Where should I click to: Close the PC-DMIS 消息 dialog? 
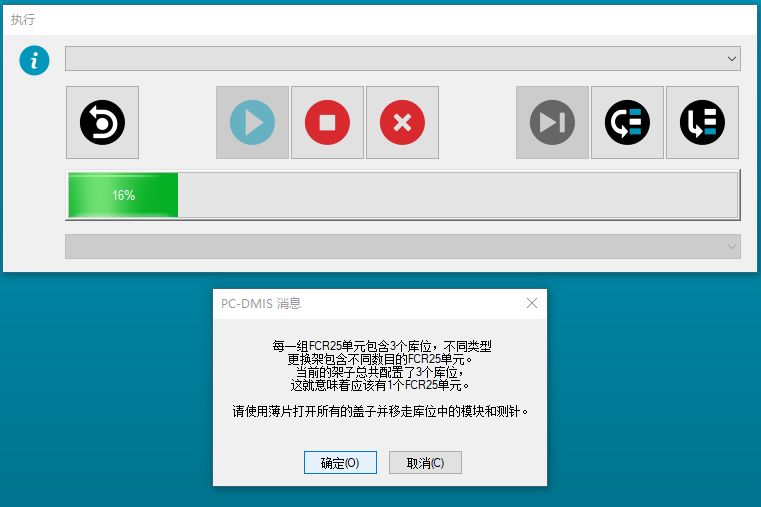[532, 303]
